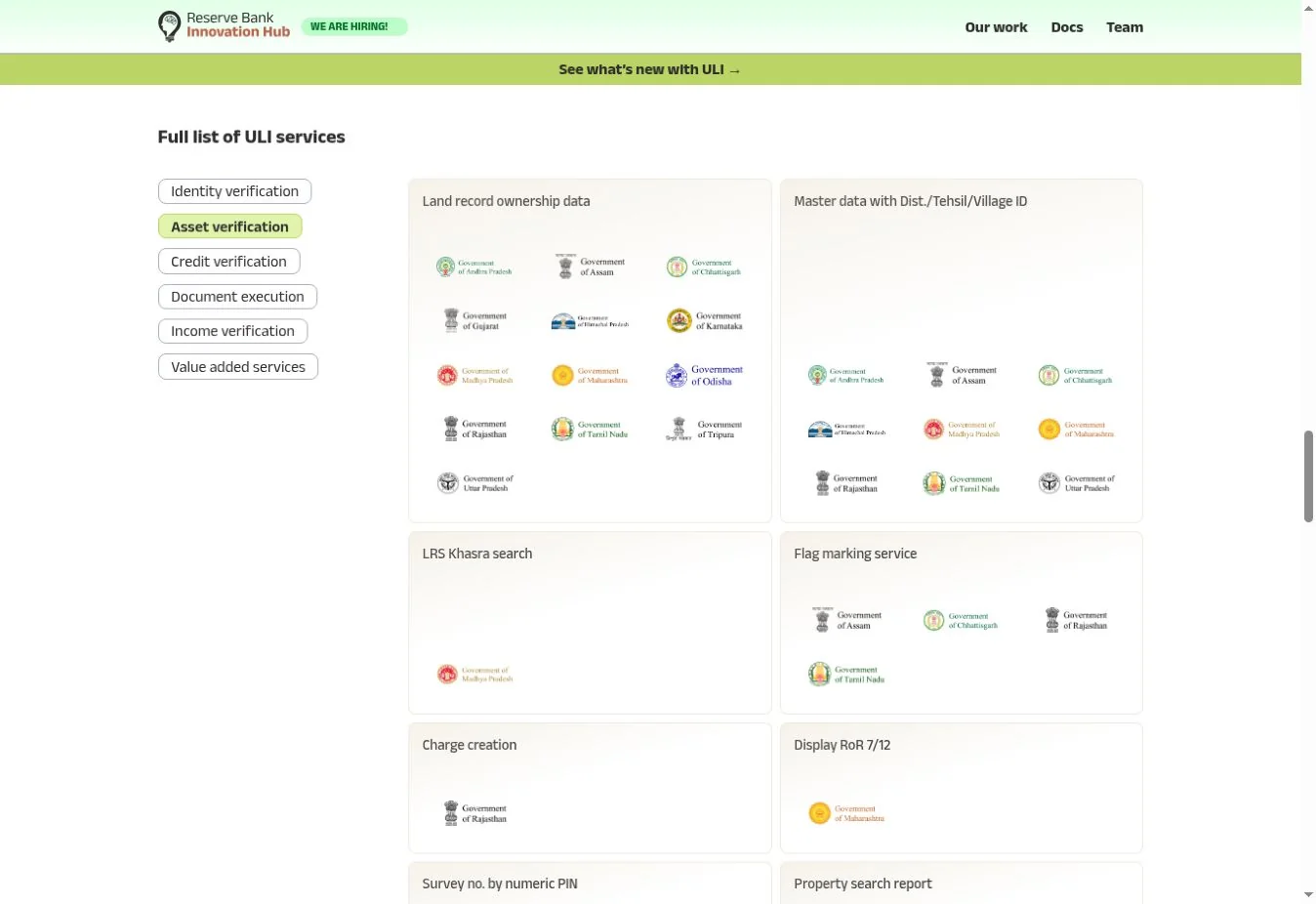
Task: Click the WE ARE HIRING badge
Action: 354,26
